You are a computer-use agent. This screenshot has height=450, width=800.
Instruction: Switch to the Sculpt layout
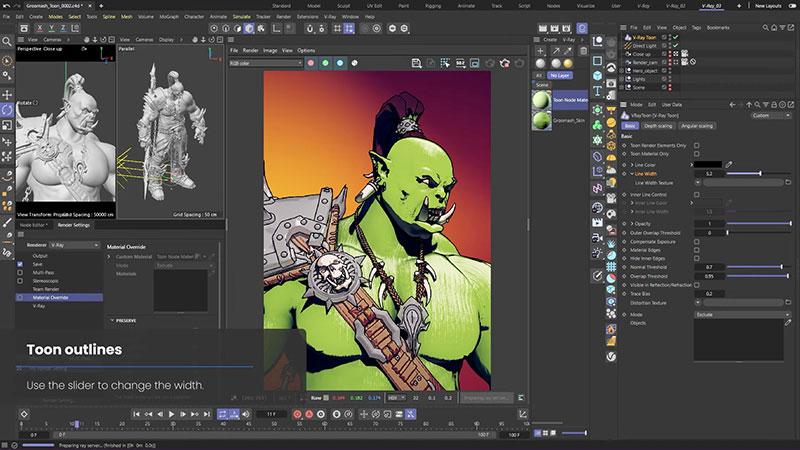point(343,6)
